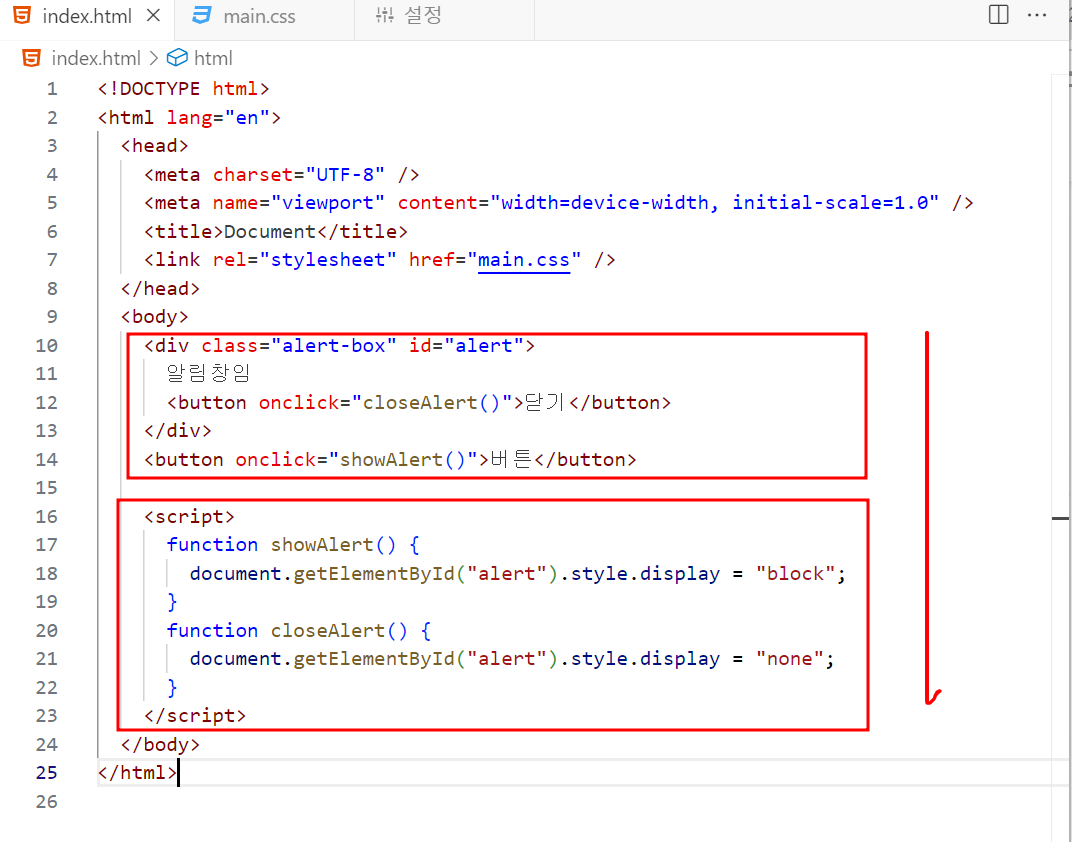Close the index.html tab
The image size is (1072, 842).
[x=154, y=15]
